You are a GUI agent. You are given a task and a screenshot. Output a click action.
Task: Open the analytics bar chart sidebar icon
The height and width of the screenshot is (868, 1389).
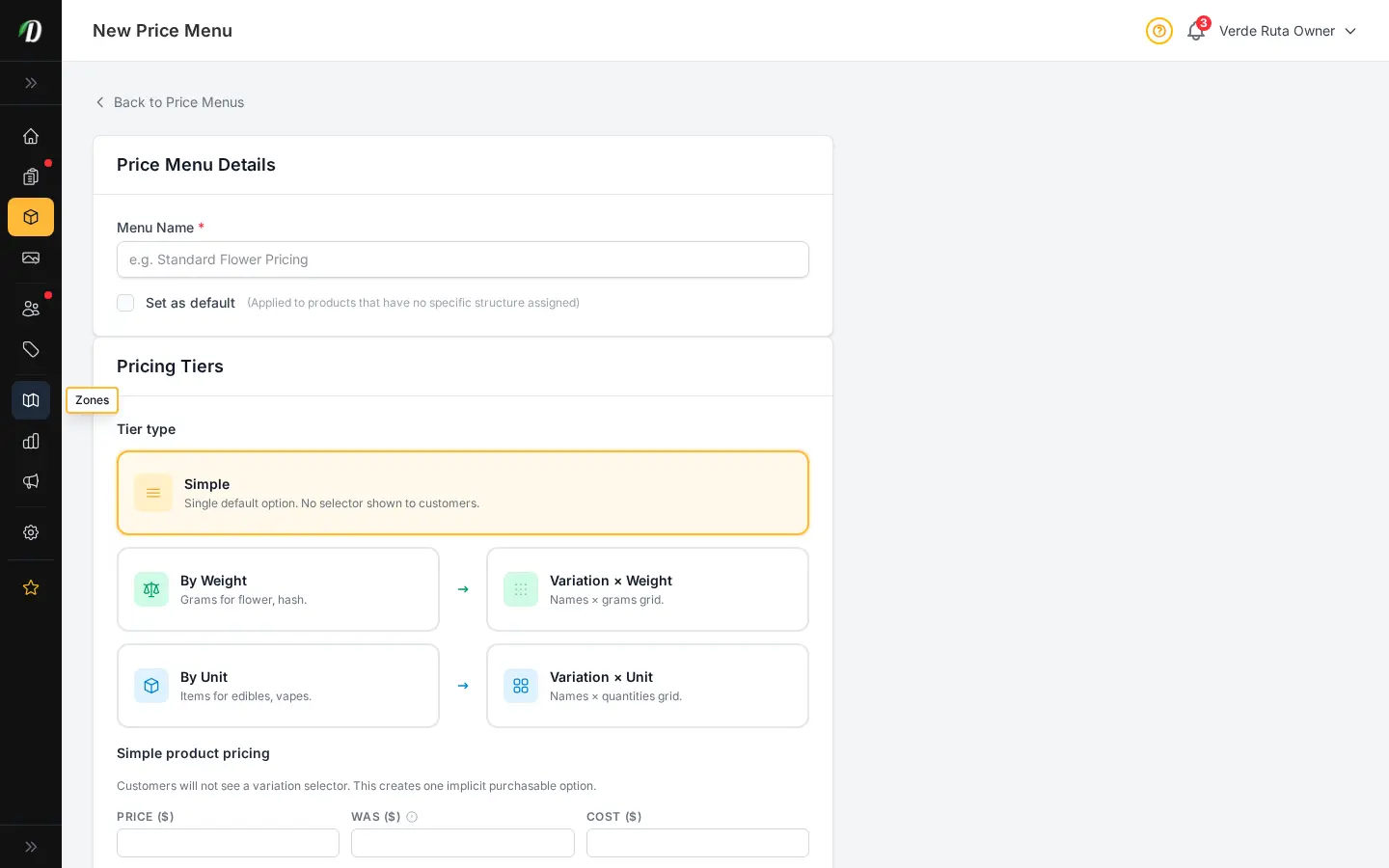[x=31, y=441]
